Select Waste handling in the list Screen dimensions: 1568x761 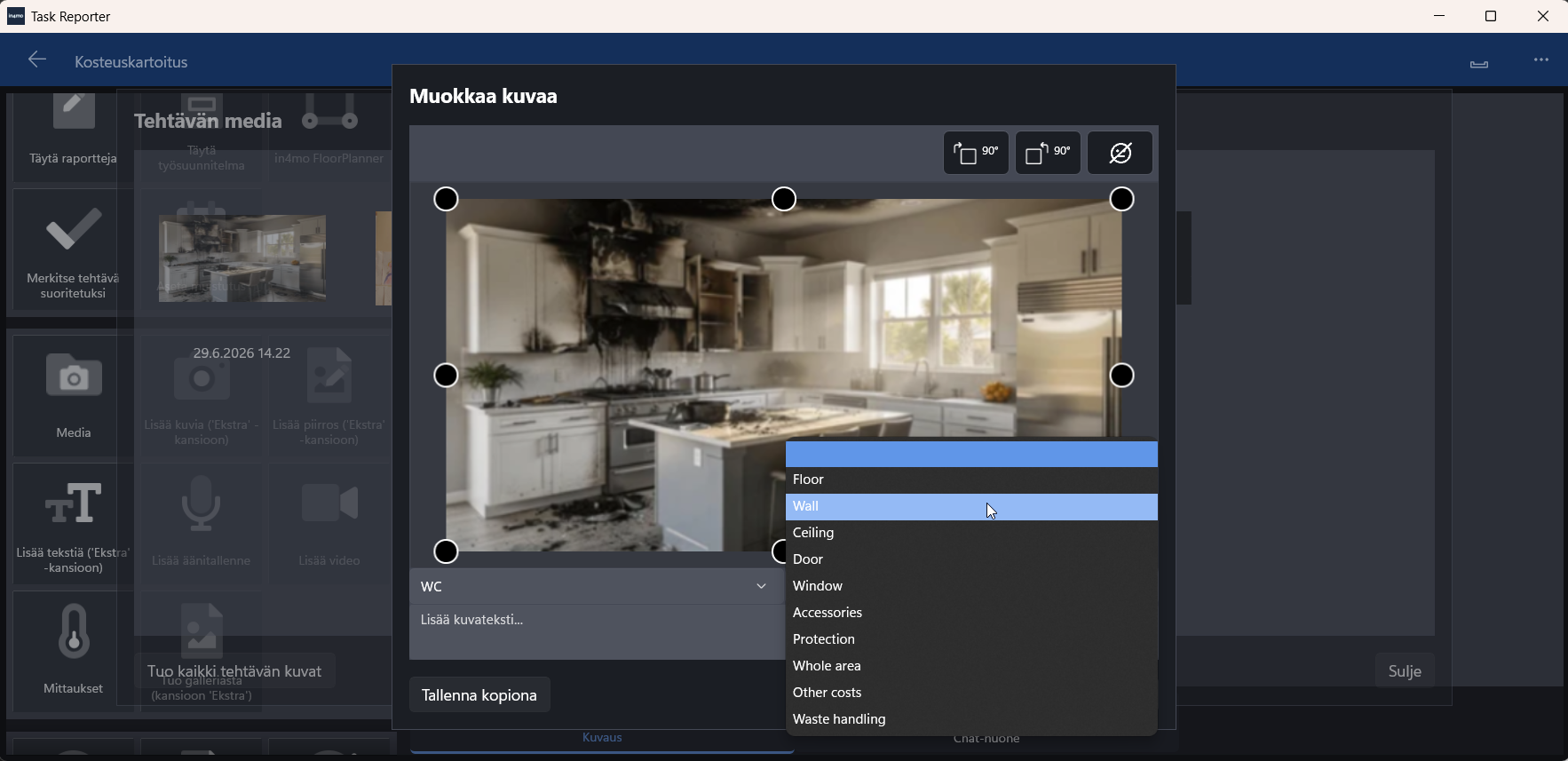(x=972, y=719)
